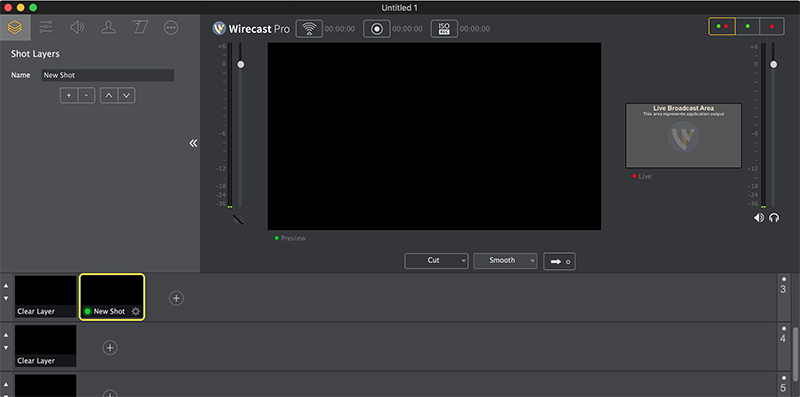Add a shot to layer 3

(176, 298)
